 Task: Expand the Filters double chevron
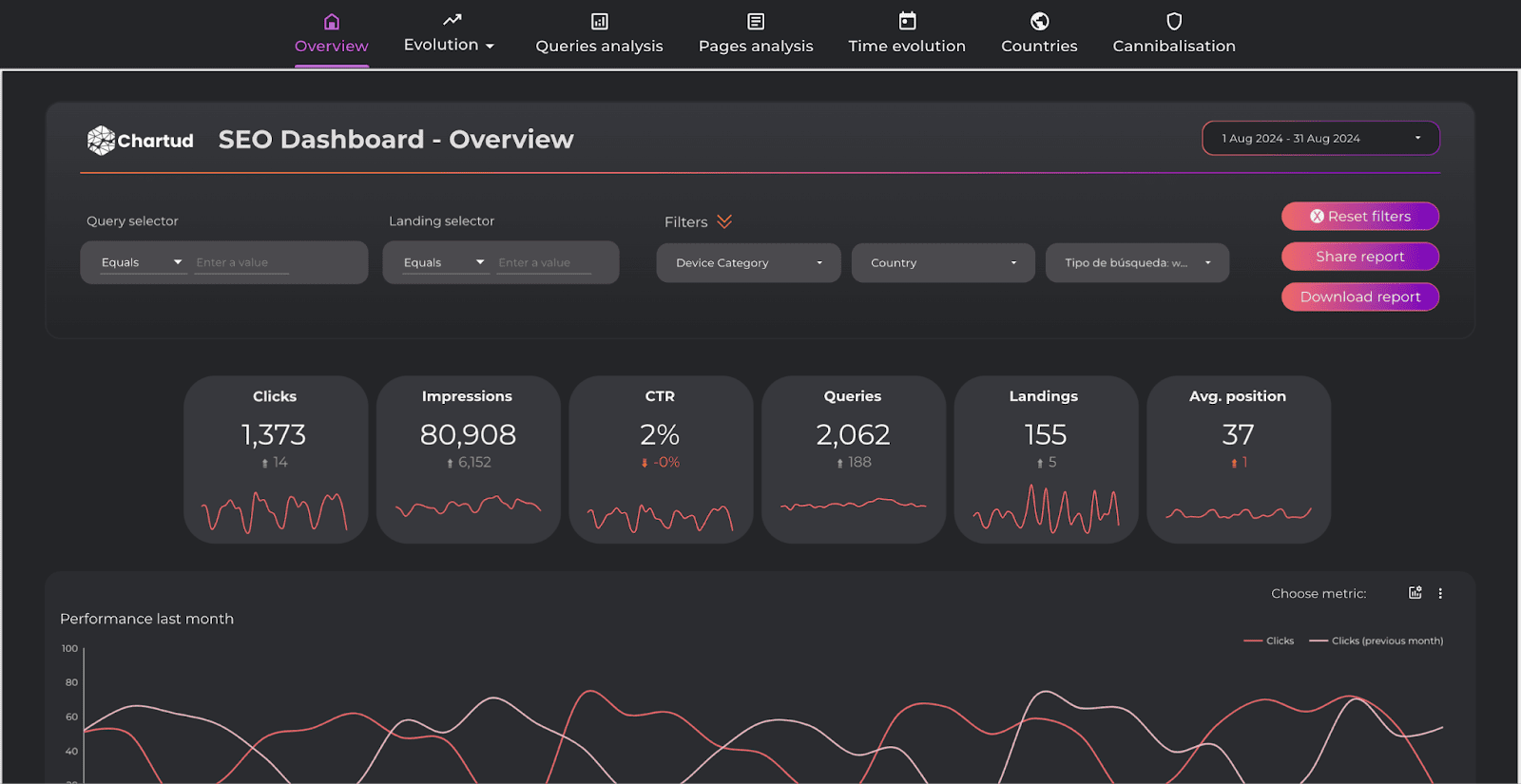(724, 221)
